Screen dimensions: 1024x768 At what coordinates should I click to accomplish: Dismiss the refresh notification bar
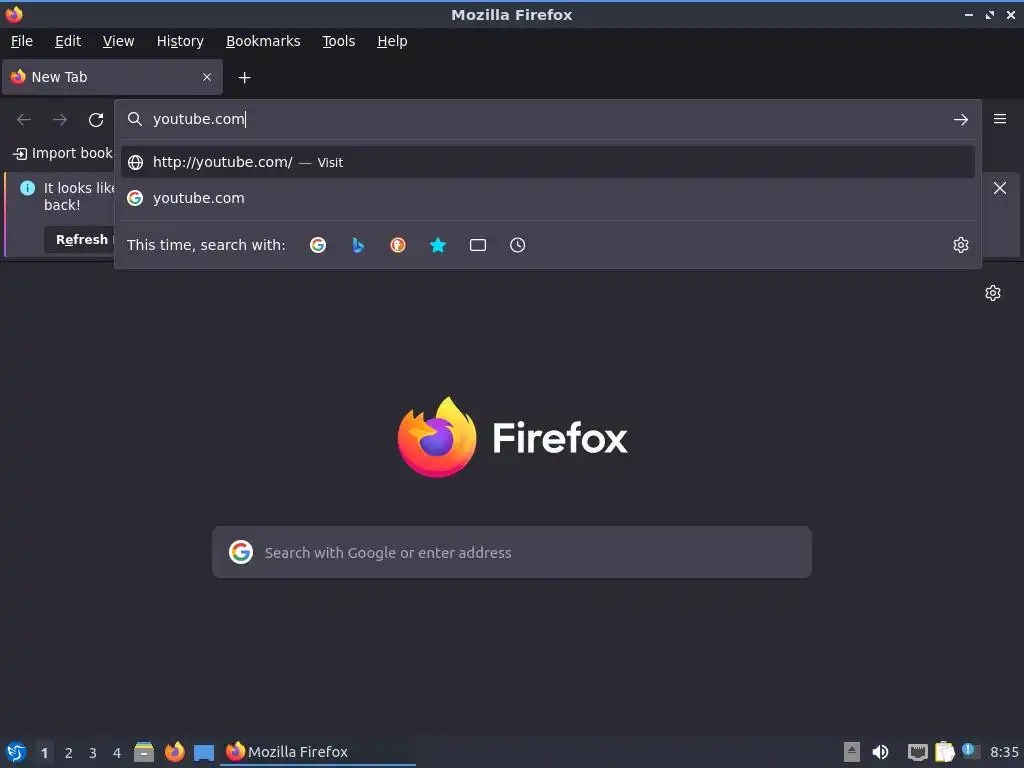[x=999, y=188]
